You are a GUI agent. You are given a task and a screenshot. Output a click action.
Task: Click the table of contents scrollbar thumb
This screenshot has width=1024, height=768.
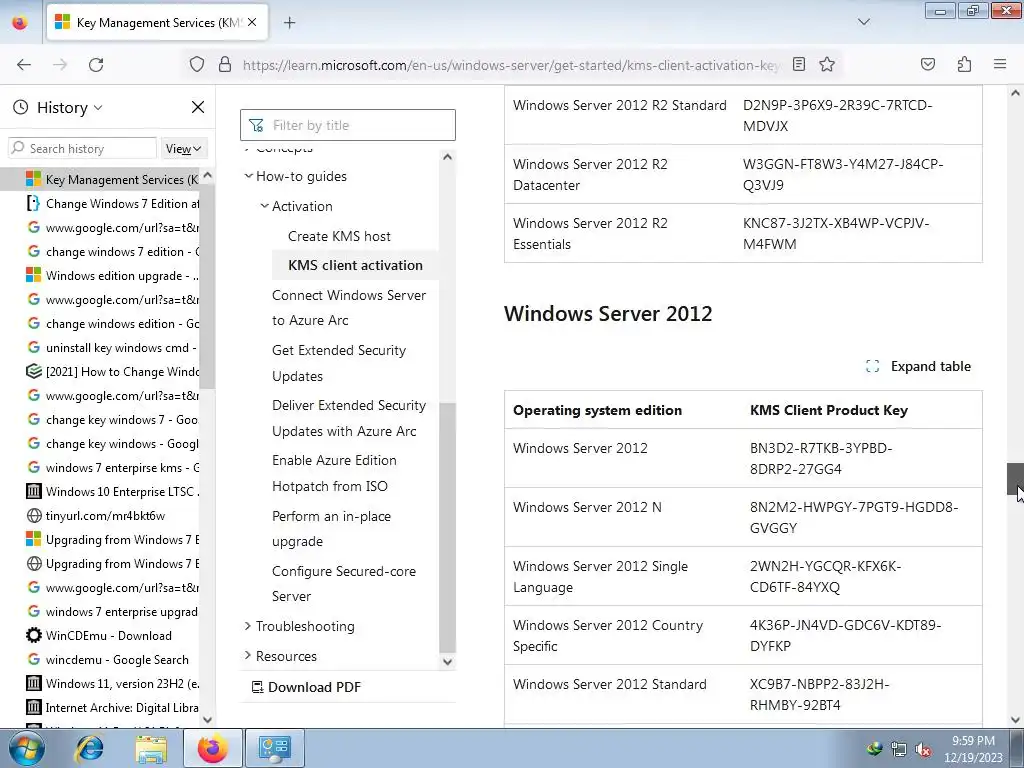click(447, 528)
